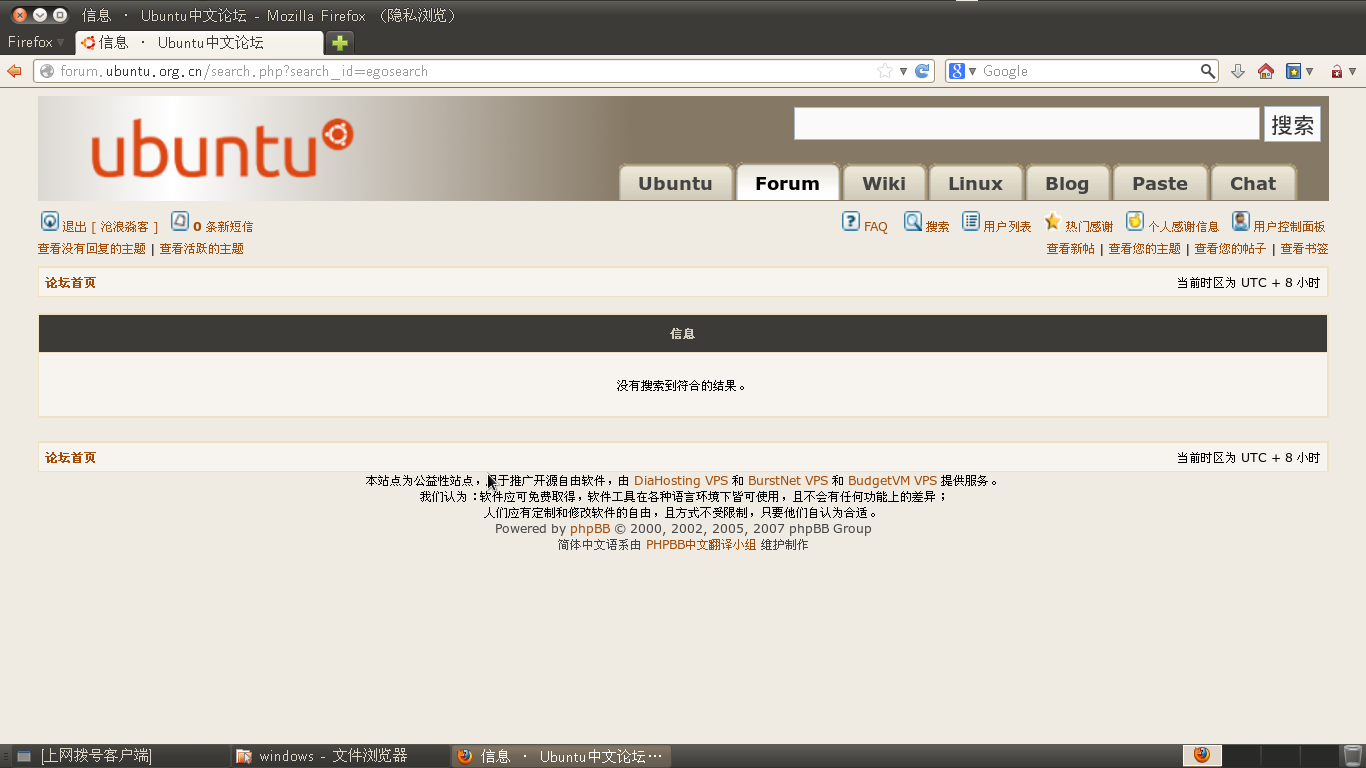Viewport: 1366px width, 768px height.
Task: Open the phpBB link in footer
Action: tap(590, 529)
